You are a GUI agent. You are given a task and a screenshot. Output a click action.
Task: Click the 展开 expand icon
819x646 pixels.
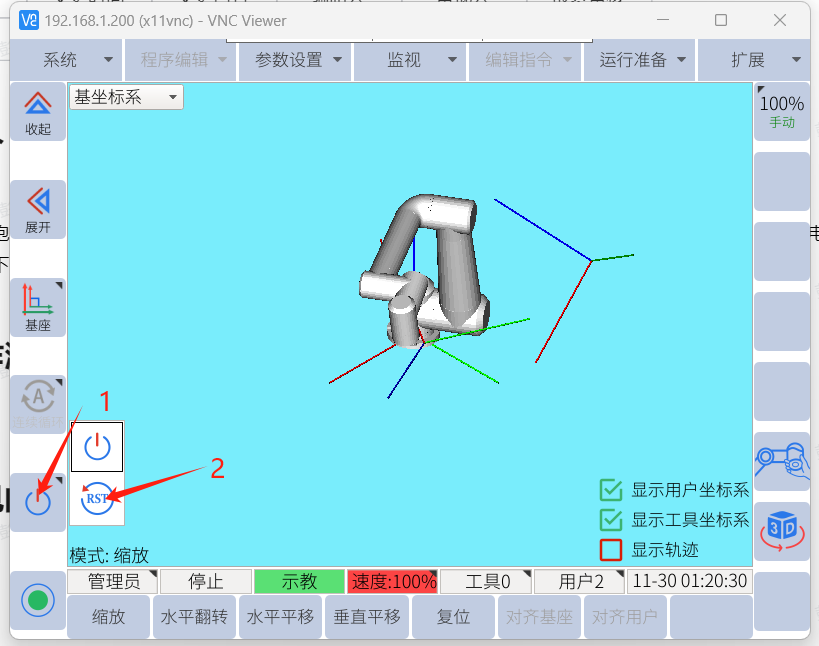38,209
